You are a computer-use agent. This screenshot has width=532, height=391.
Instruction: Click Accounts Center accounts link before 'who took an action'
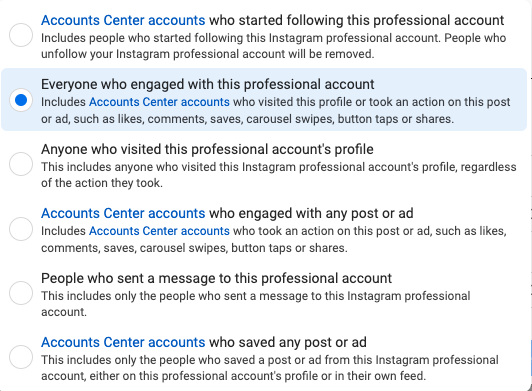[159, 231]
